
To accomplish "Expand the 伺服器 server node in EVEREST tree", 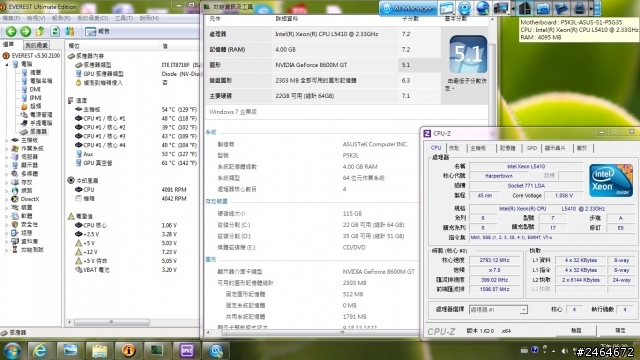I will (7, 157).
